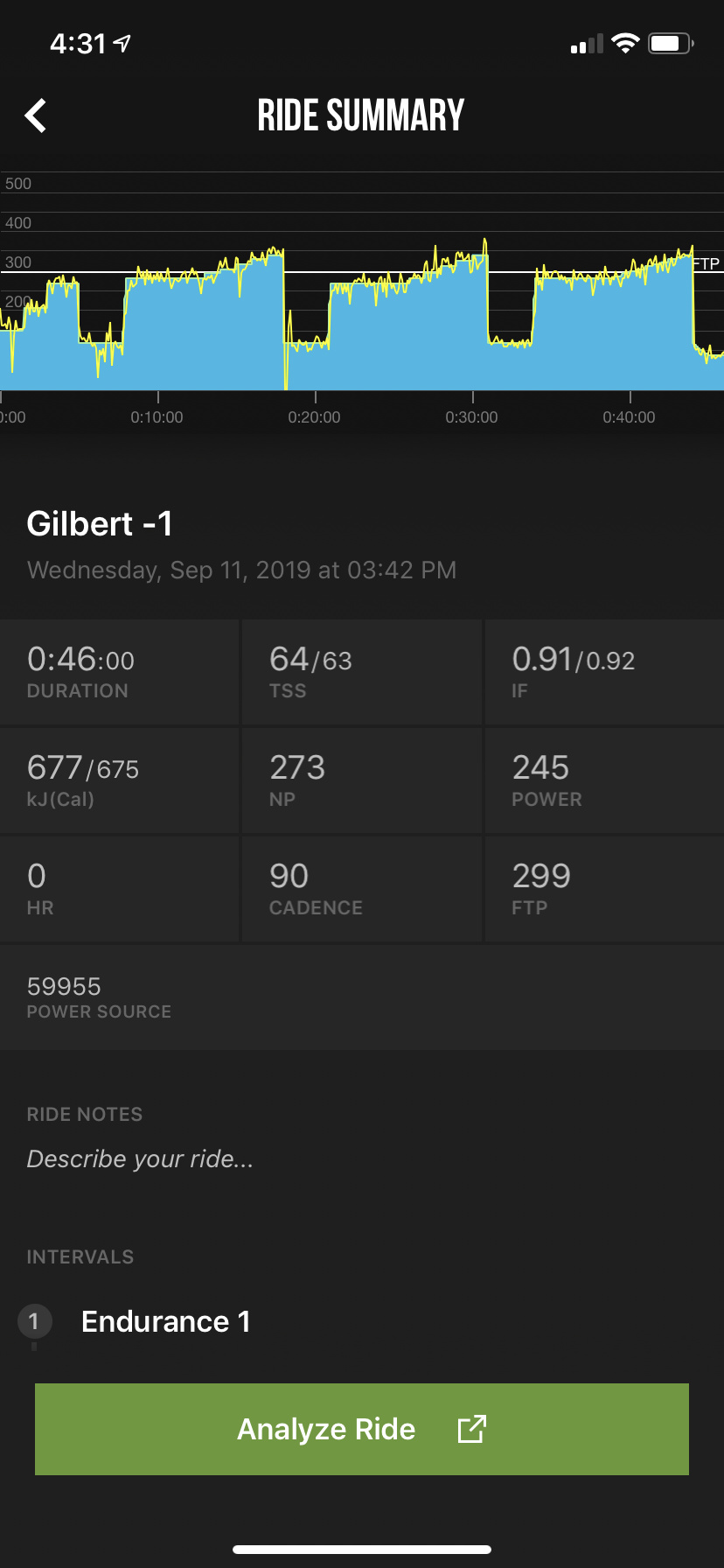
Task: Select the TSS stat tile
Action: click(x=361, y=672)
